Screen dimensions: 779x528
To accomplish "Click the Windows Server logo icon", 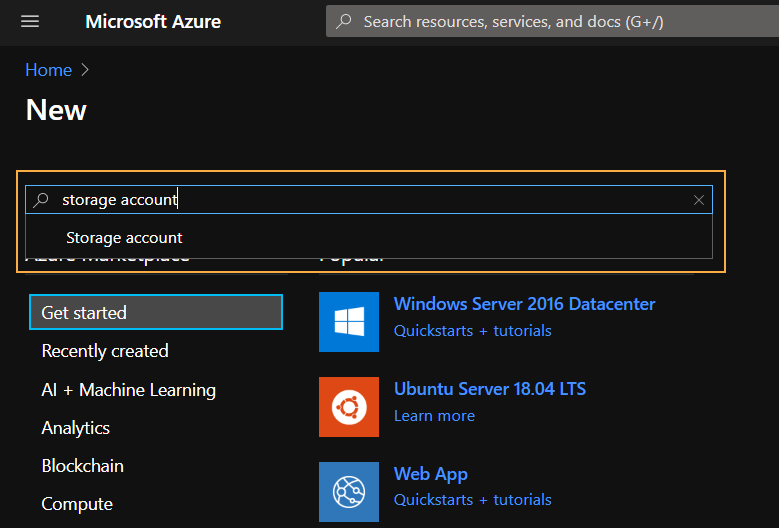I will (x=349, y=322).
